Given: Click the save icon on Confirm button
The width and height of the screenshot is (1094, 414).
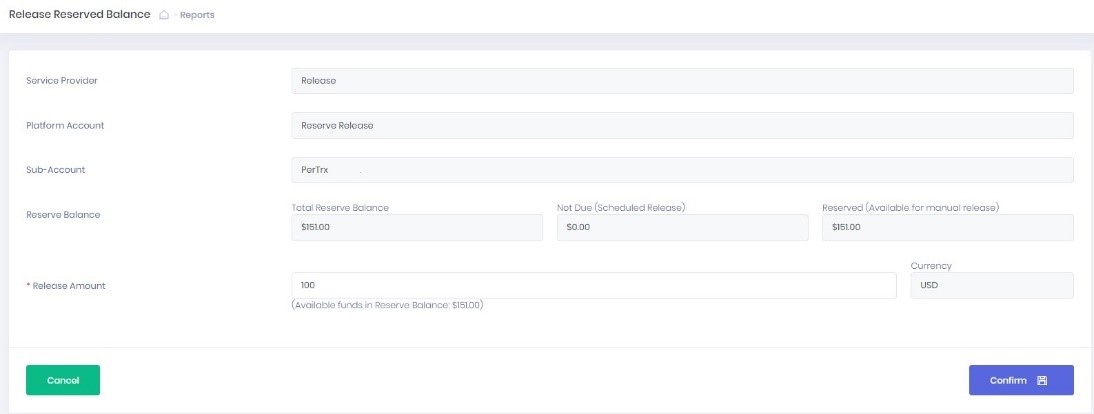Looking at the screenshot, I should point(1042,381).
